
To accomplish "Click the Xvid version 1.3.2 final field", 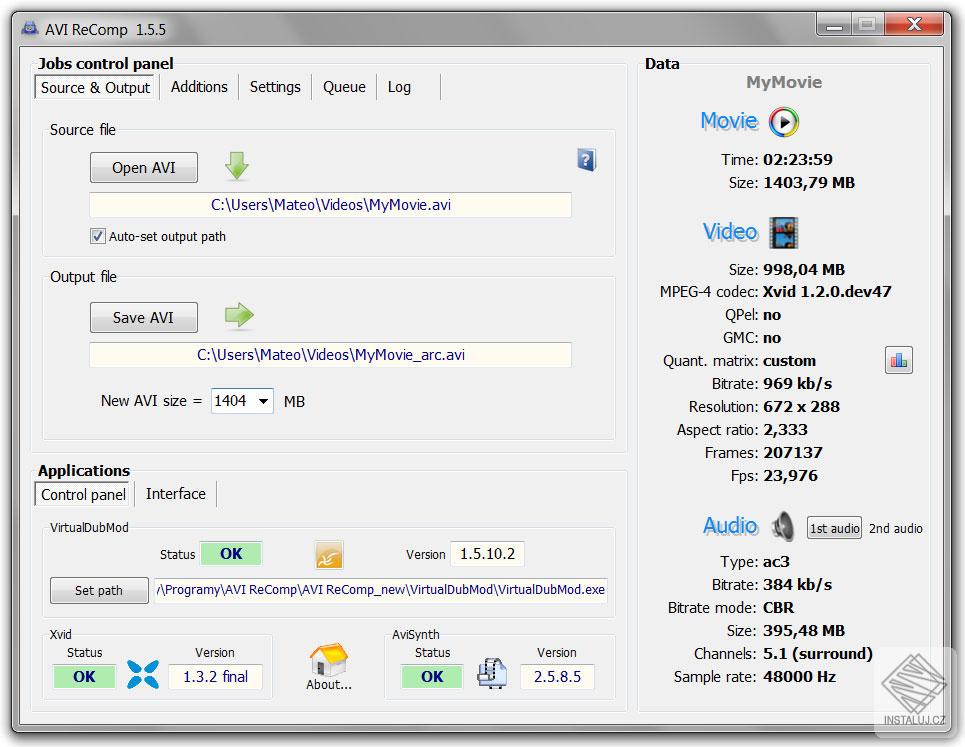I will click(215, 677).
